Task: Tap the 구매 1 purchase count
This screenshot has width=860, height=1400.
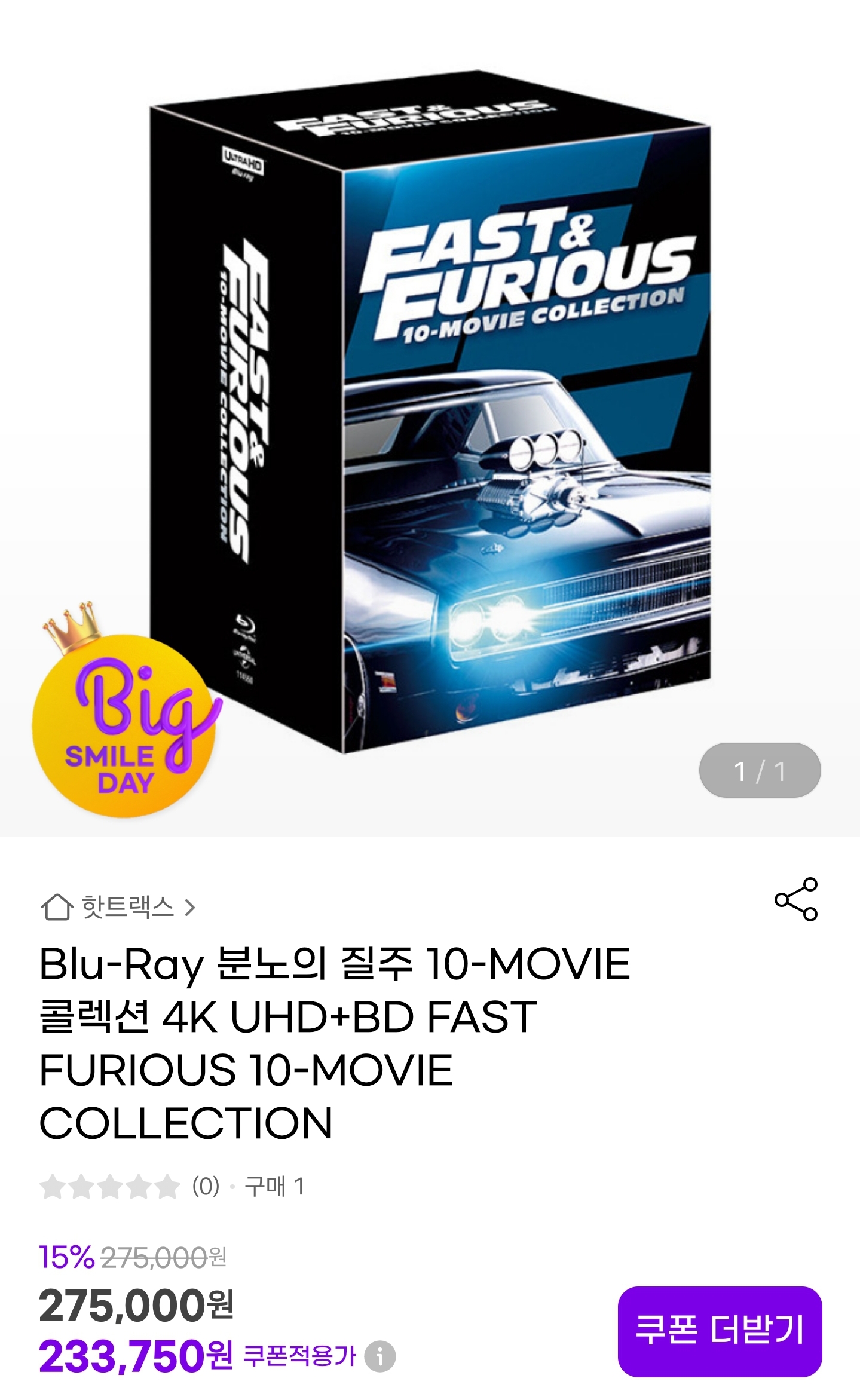Action: [x=275, y=1187]
